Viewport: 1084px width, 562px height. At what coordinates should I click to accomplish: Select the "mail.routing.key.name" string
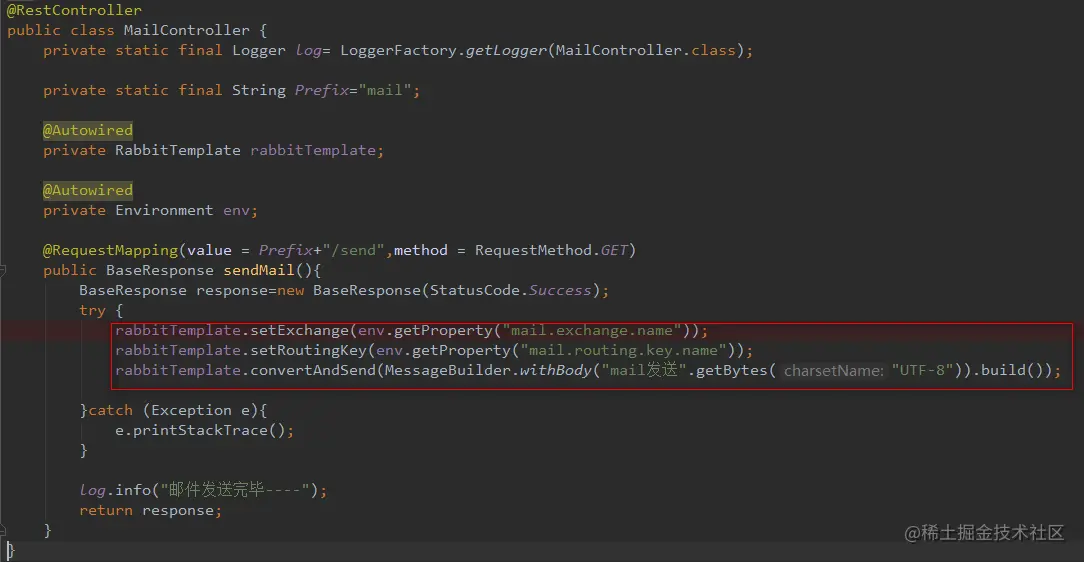[x=624, y=350]
